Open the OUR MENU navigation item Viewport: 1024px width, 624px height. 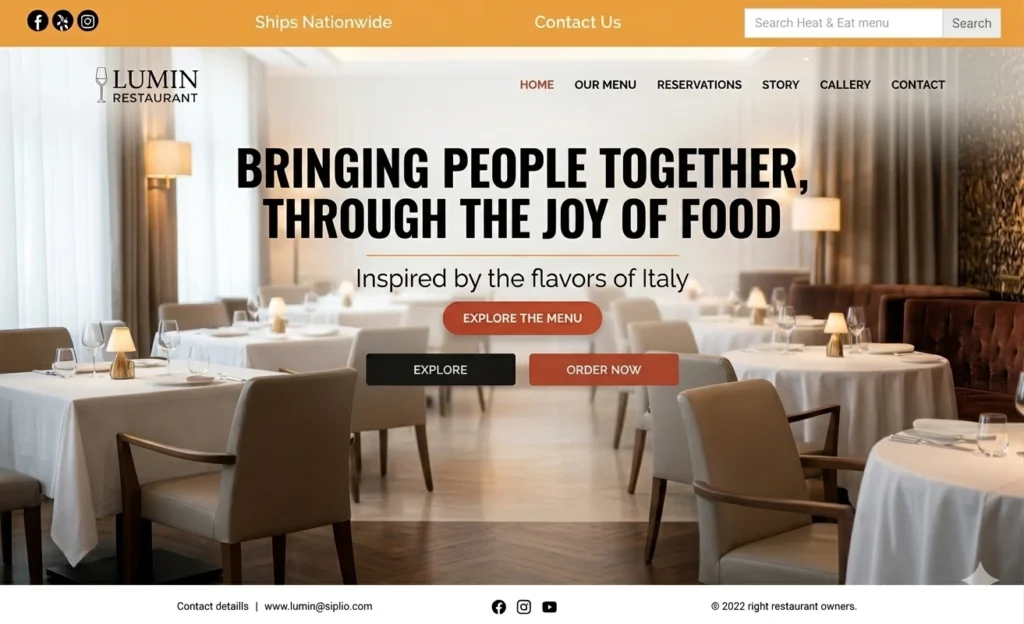605,85
